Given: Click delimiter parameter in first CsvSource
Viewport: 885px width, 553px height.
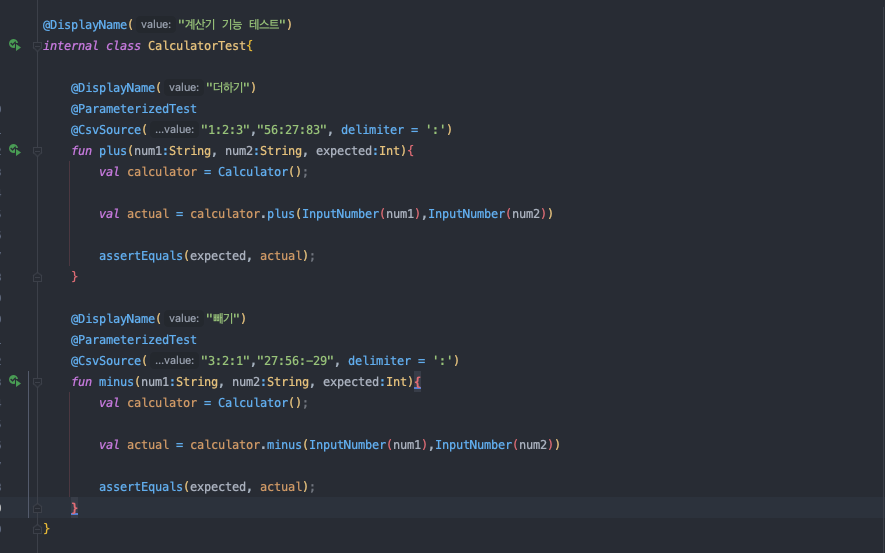Looking at the screenshot, I should tap(373, 130).
